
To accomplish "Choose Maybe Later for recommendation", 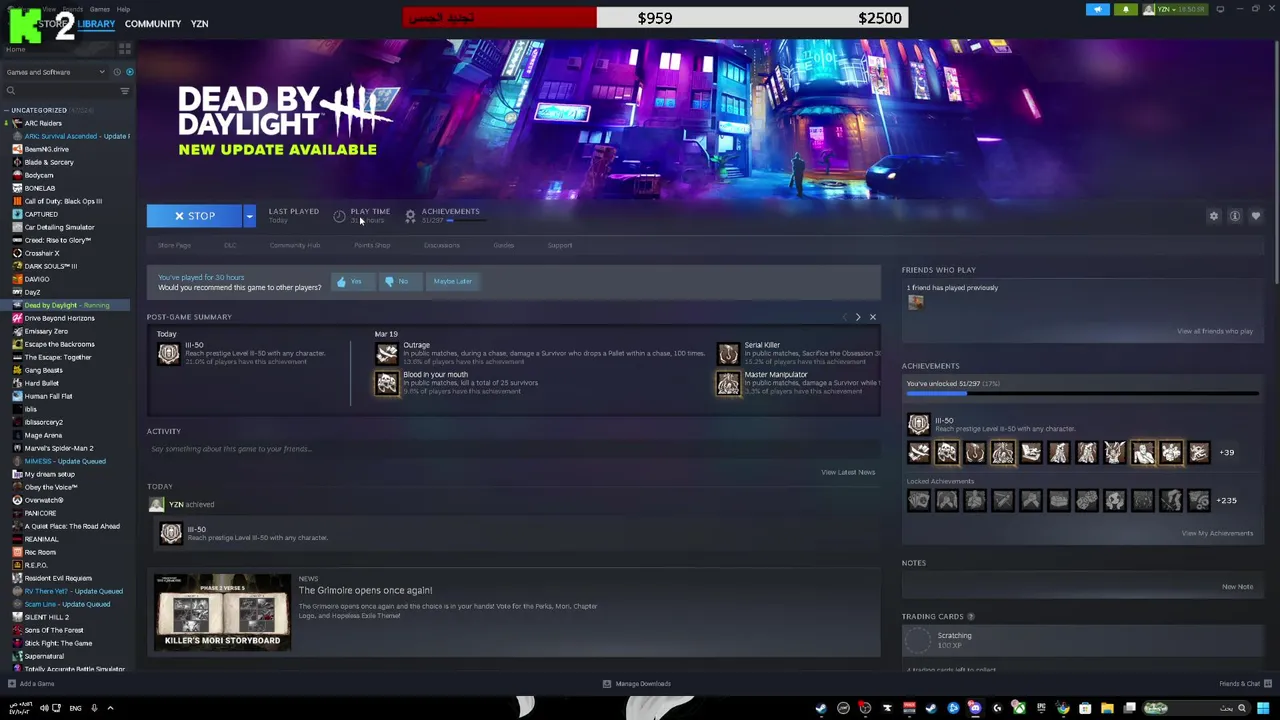I will [x=452, y=282].
